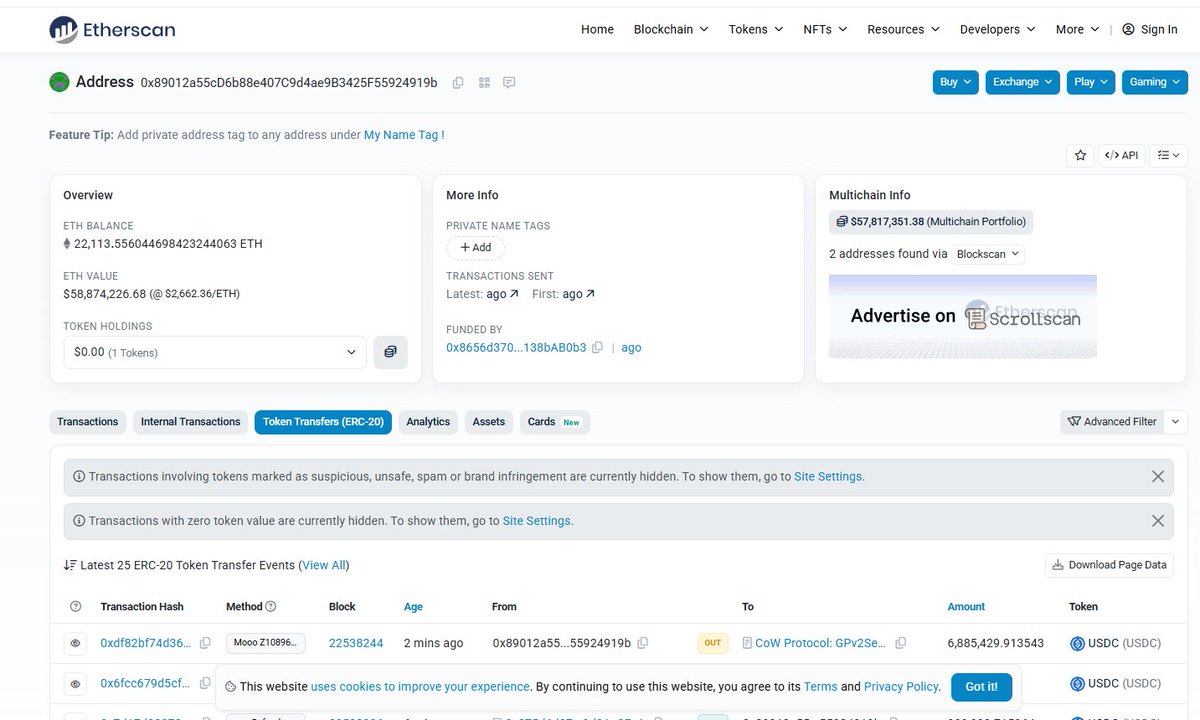Open the Resources menu
The width and height of the screenshot is (1200, 720).
(x=903, y=29)
